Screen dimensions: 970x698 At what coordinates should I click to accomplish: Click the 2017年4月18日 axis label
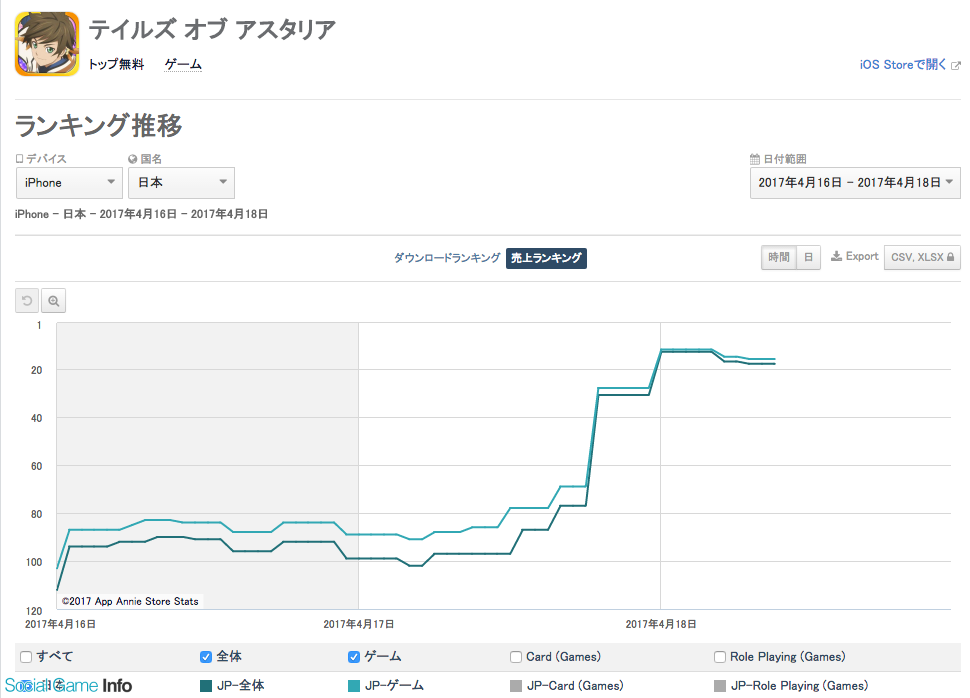[x=661, y=624]
